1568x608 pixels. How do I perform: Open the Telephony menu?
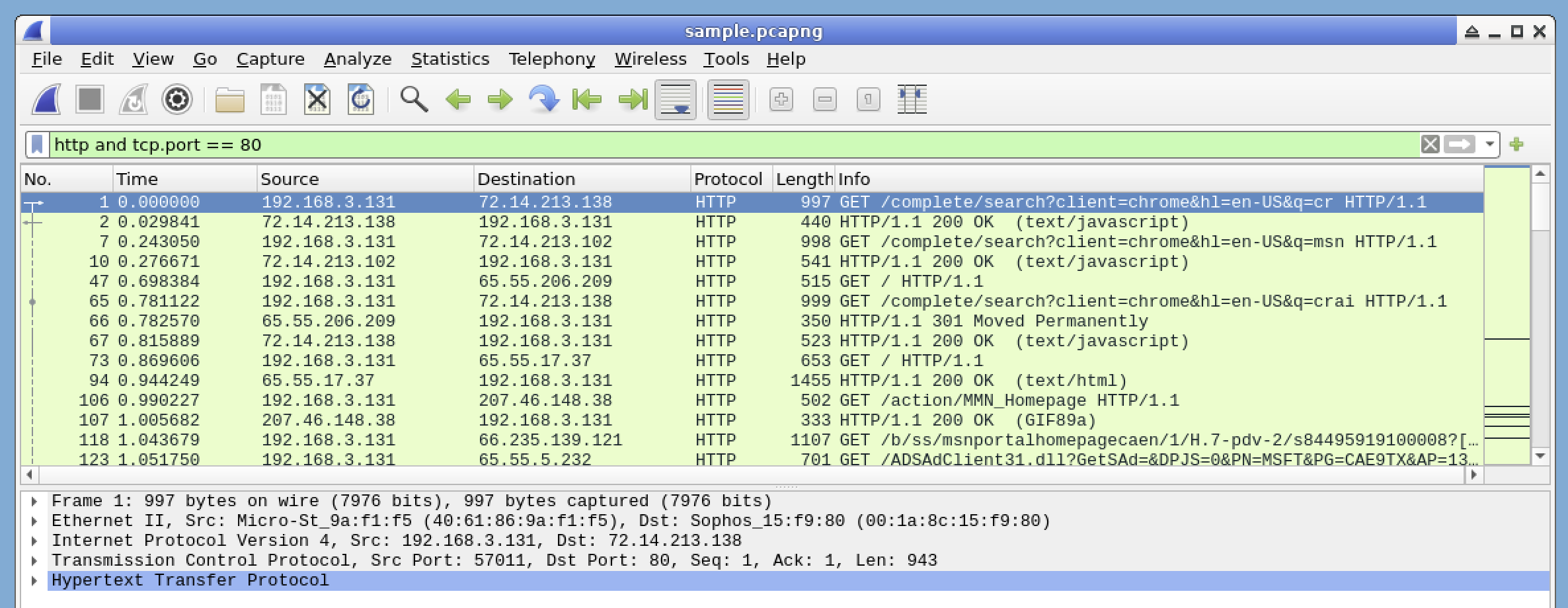(552, 59)
